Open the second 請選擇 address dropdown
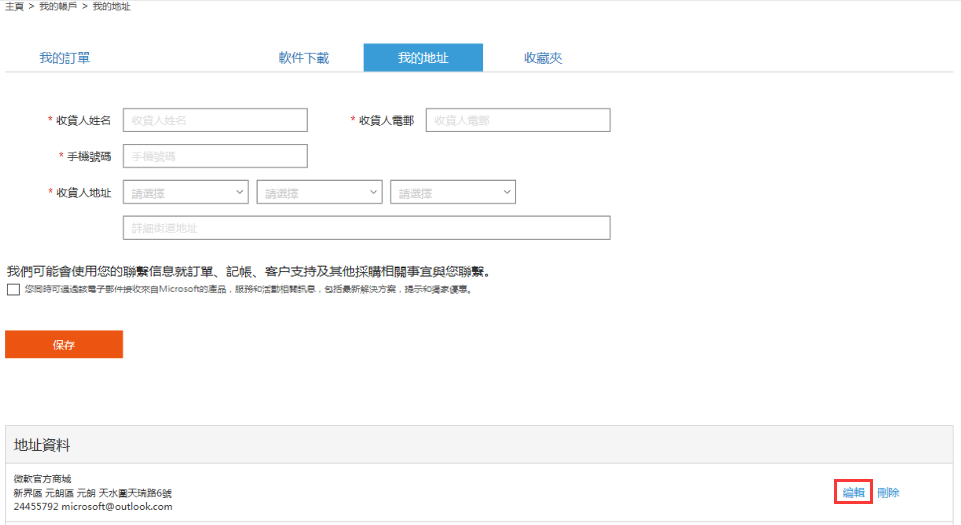This screenshot has height=525, width=961. click(319, 192)
